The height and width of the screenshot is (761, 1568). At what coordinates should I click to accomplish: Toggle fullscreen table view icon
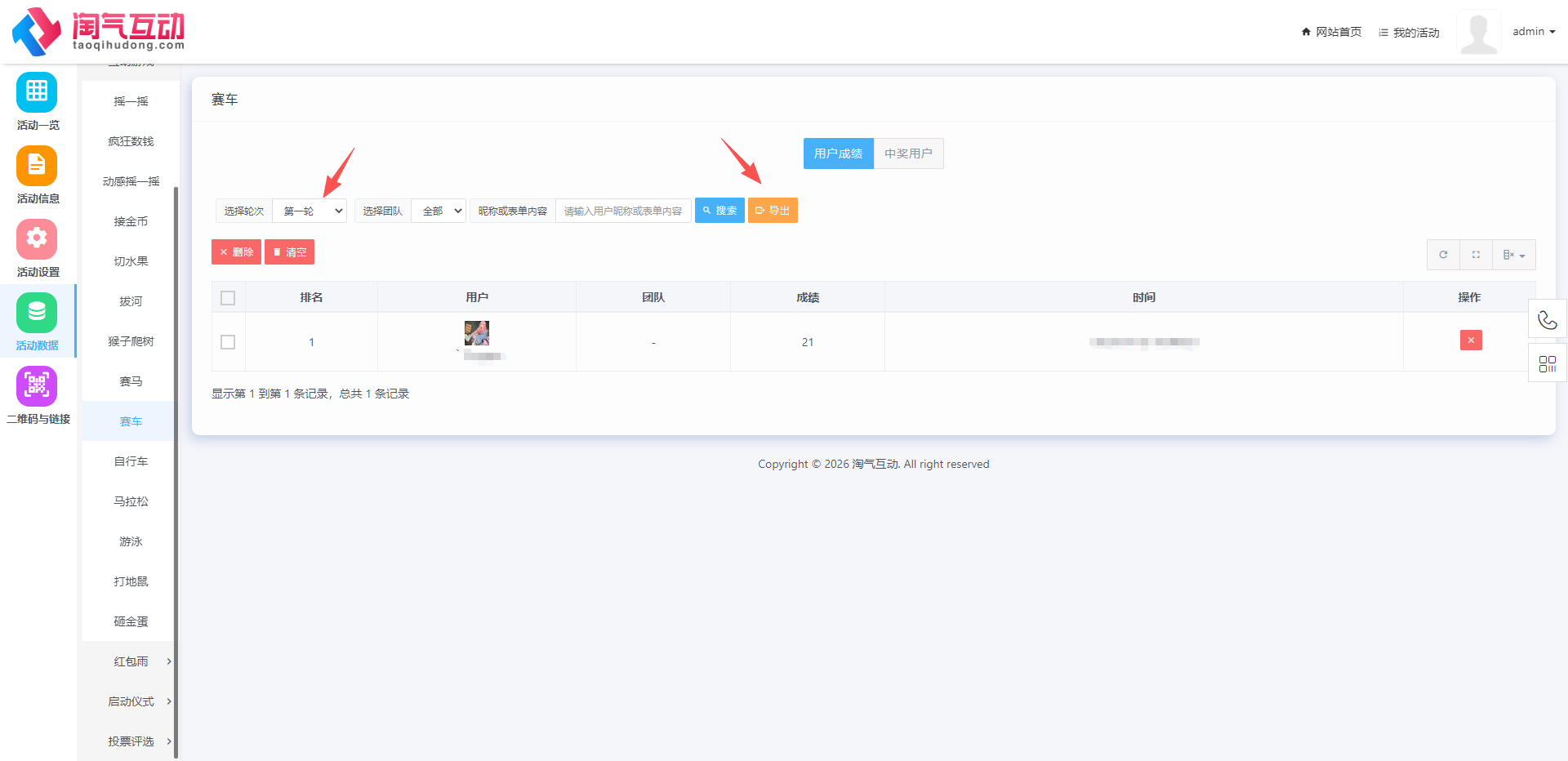pos(1476,255)
